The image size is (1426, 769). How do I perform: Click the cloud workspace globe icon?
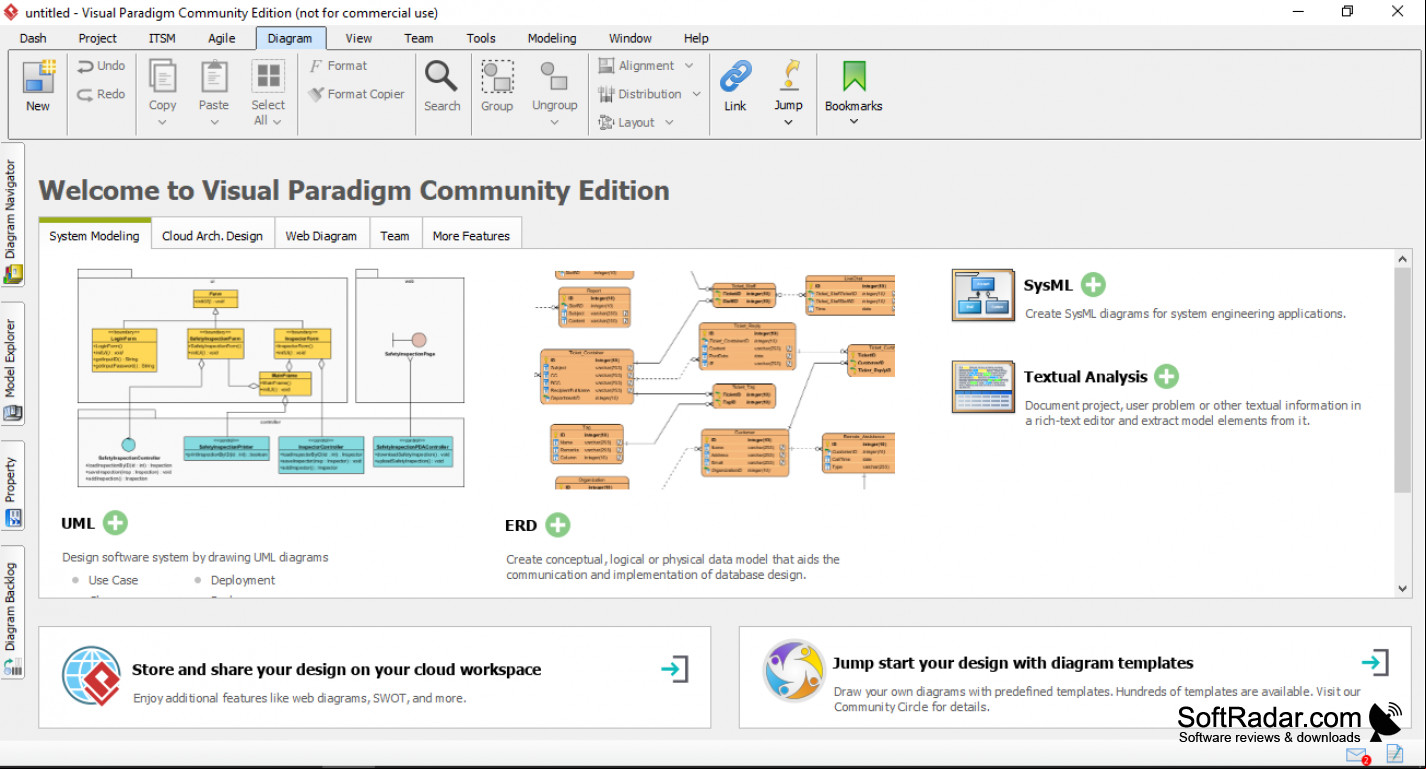point(92,676)
